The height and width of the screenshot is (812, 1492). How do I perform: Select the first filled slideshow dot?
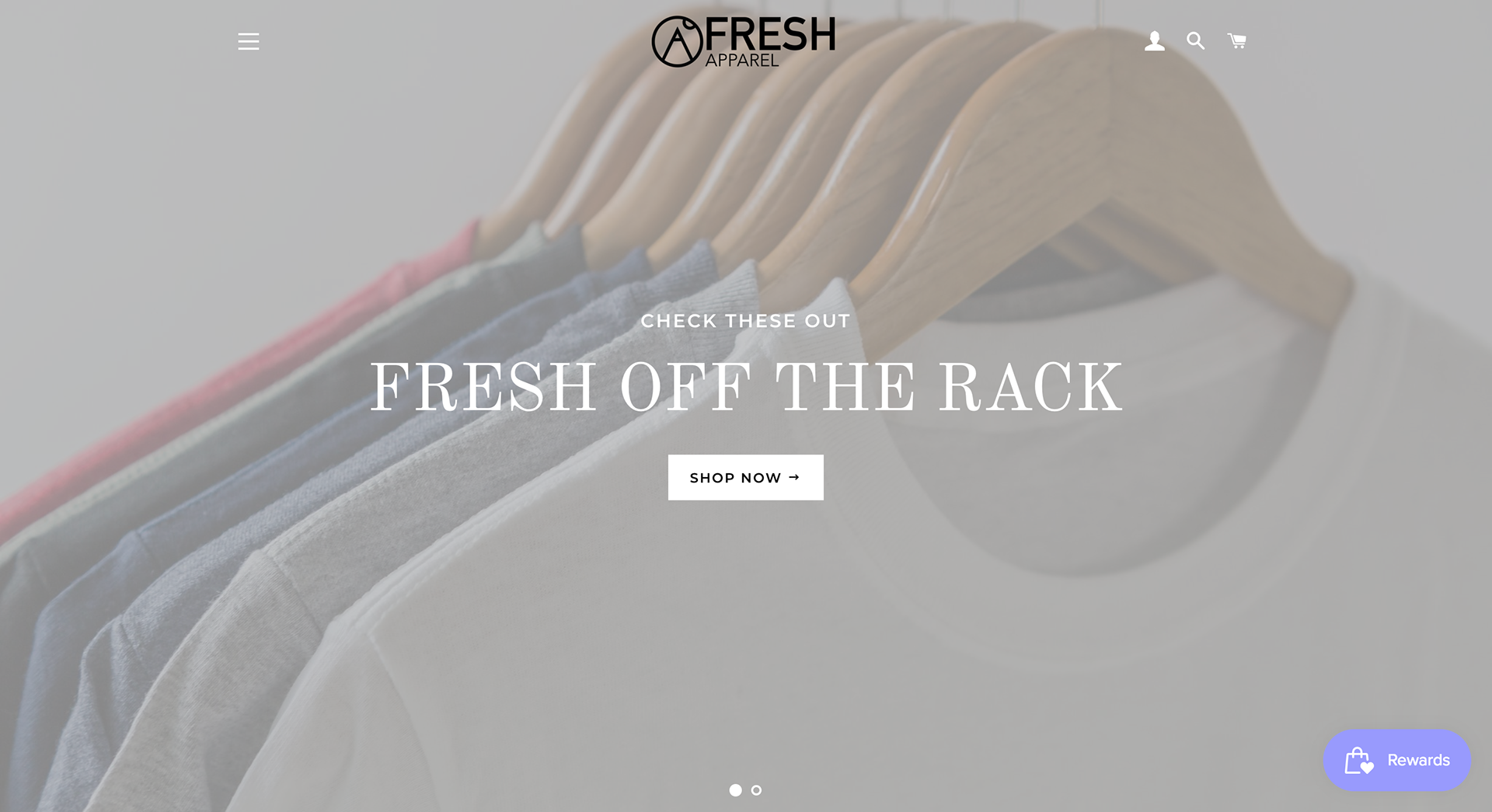735,790
